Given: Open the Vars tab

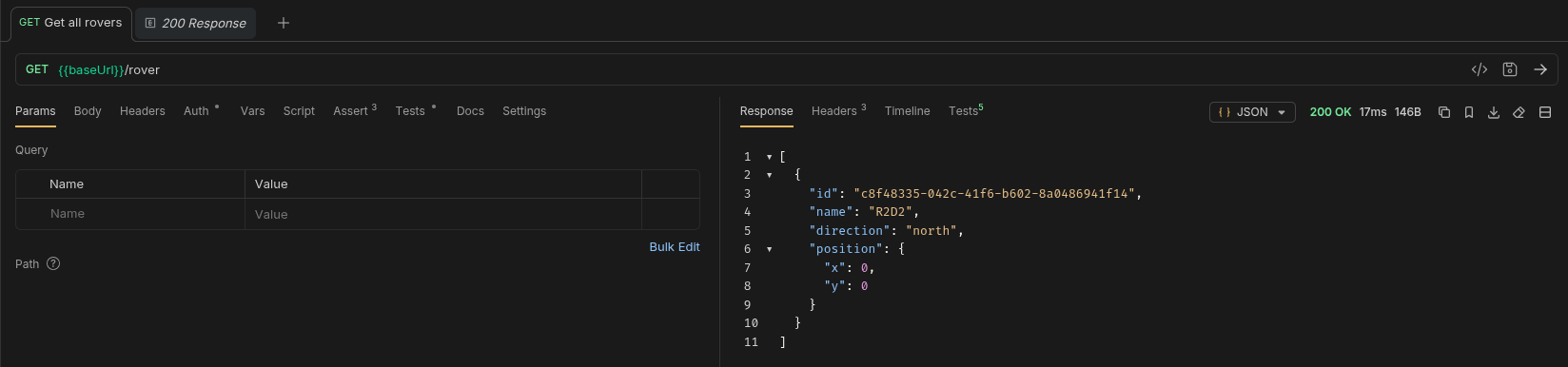Looking at the screenshot, I should (252, 111).
